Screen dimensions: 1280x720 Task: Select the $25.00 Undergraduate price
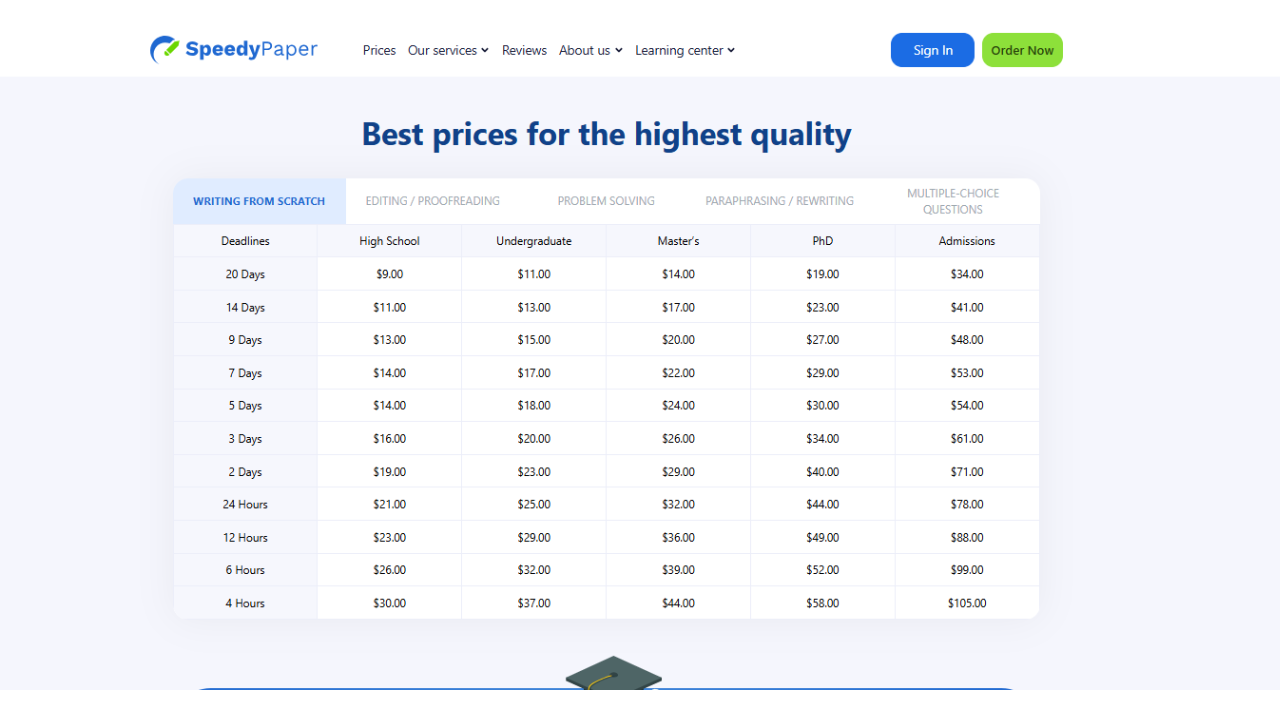[x=534, y=504]
